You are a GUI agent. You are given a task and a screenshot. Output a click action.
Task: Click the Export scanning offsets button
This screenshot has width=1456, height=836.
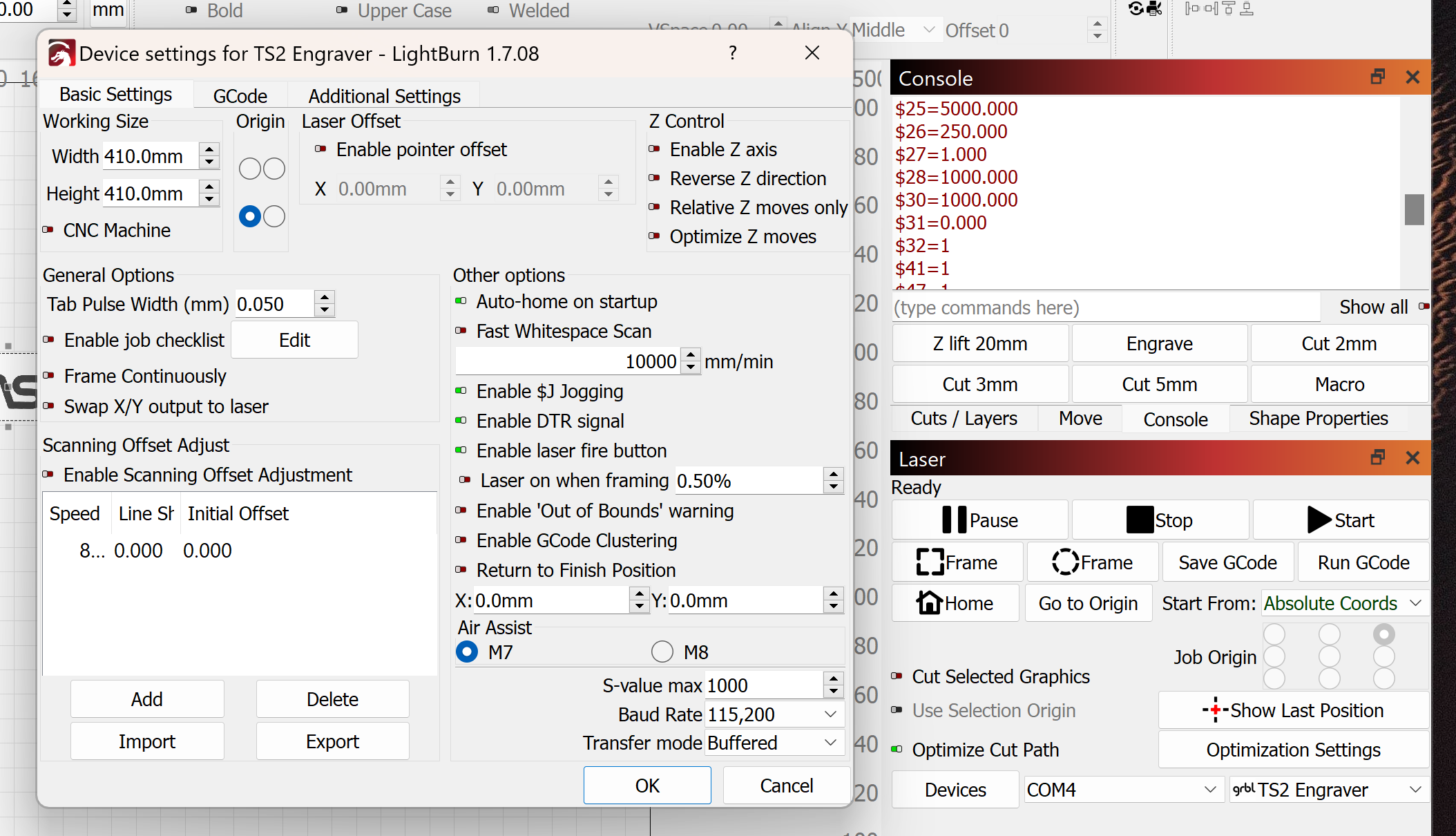click(332, 741)
